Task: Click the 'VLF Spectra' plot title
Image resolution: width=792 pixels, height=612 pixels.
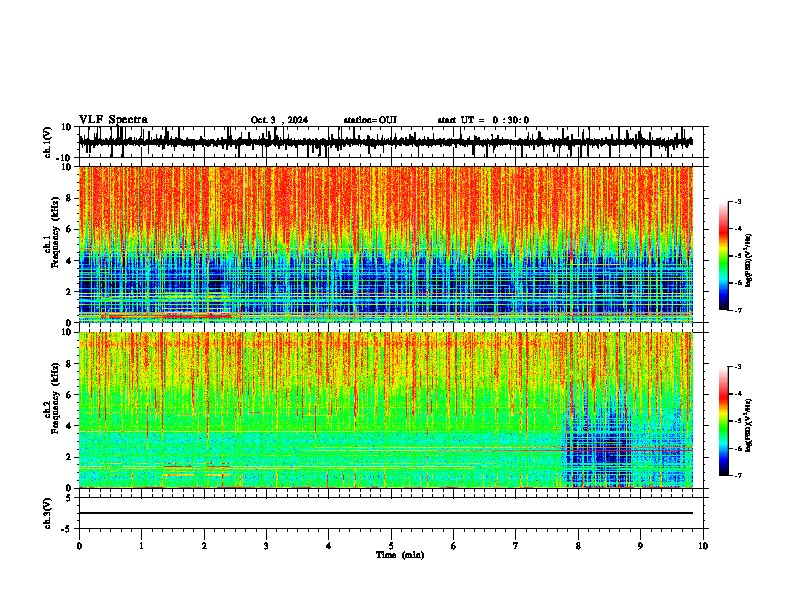Action: click(113, 120)
